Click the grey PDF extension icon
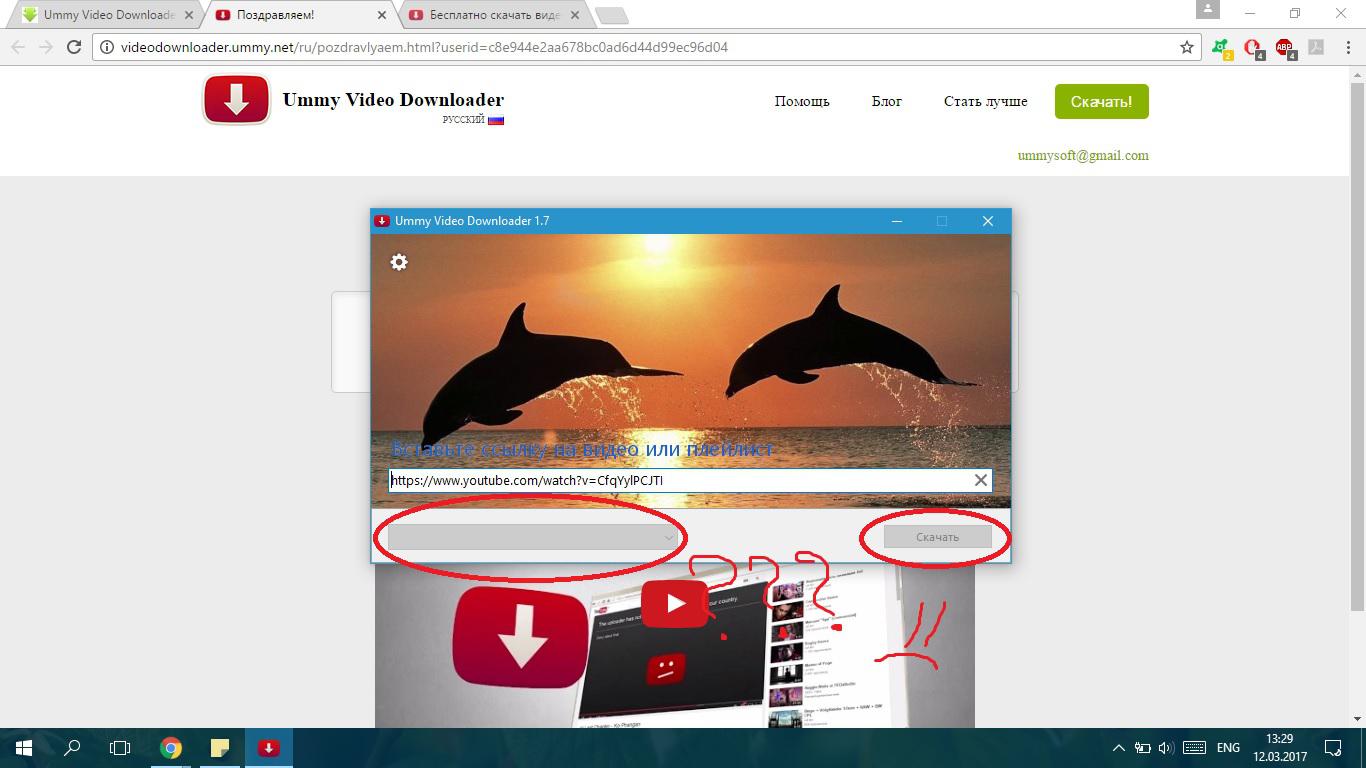This screenshot has height=768, width=1366. (1317, 47)
